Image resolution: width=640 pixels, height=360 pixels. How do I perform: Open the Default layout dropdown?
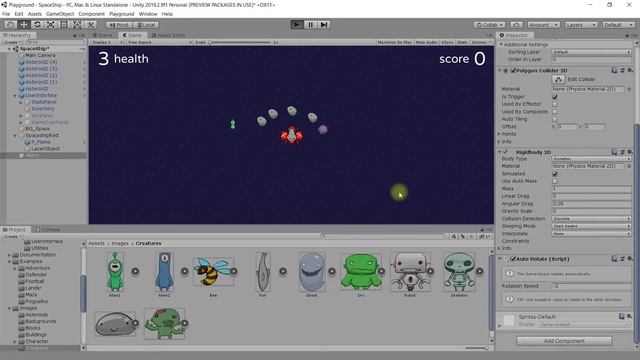tap(618, 25)
